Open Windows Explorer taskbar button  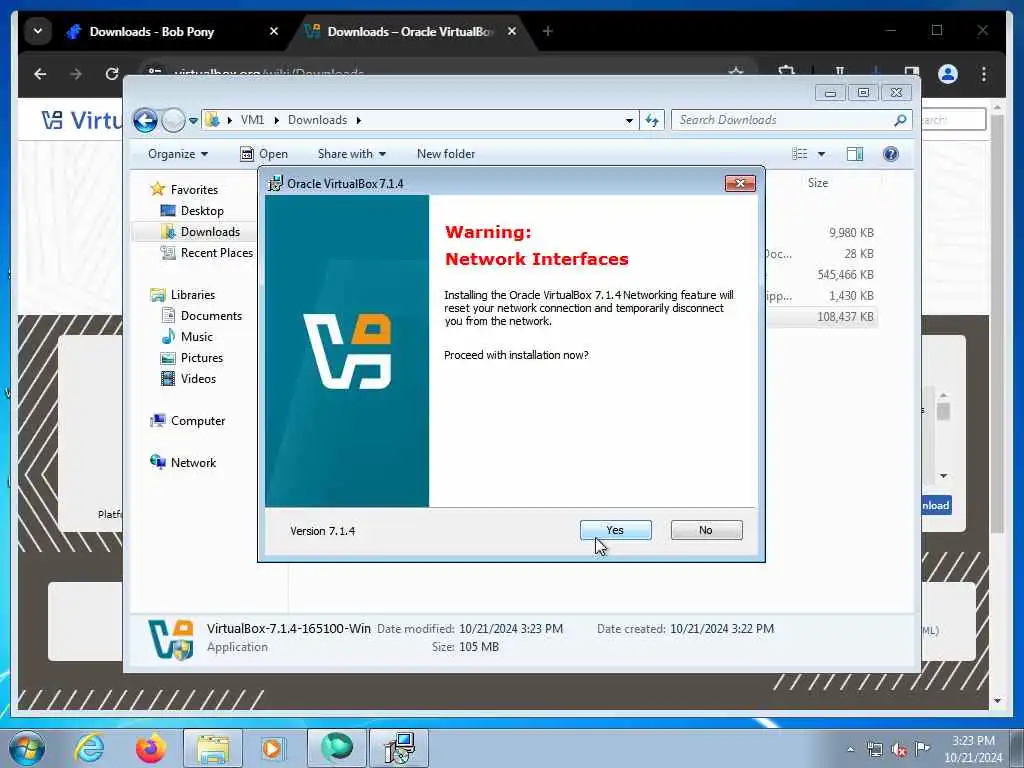pyautogui.click(x=212, y=748)
